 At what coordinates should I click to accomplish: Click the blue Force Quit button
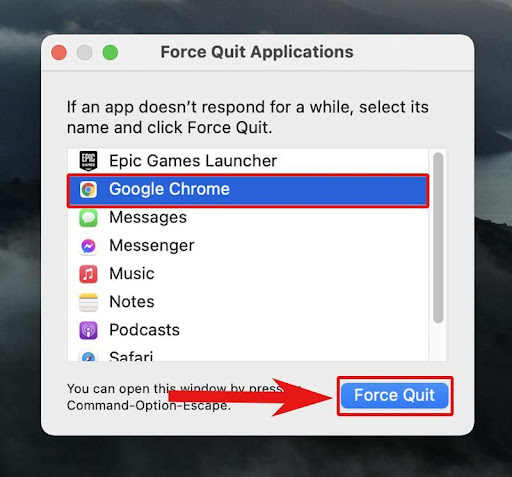(x=395, y=396)
